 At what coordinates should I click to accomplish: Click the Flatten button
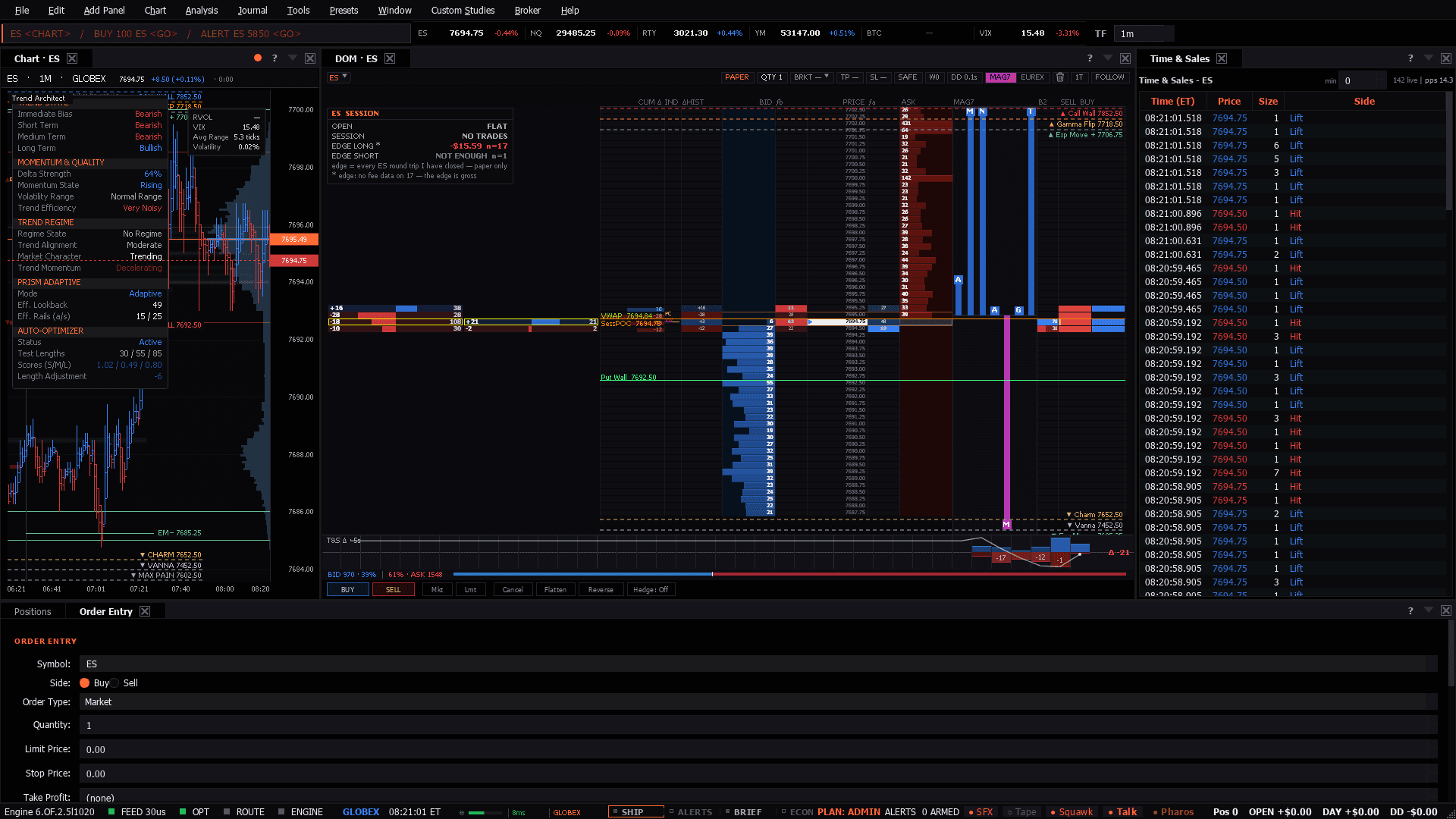[555, 590]
